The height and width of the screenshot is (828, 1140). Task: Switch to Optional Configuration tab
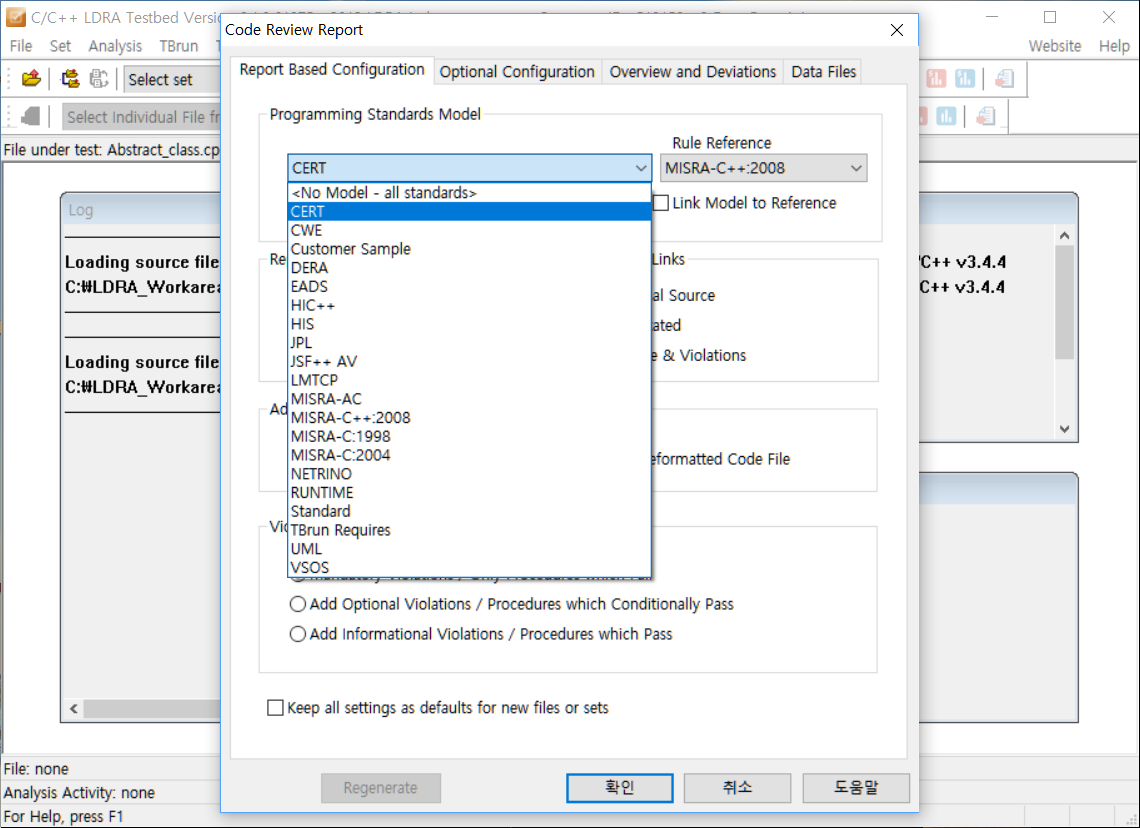click(x=517, y=72)
